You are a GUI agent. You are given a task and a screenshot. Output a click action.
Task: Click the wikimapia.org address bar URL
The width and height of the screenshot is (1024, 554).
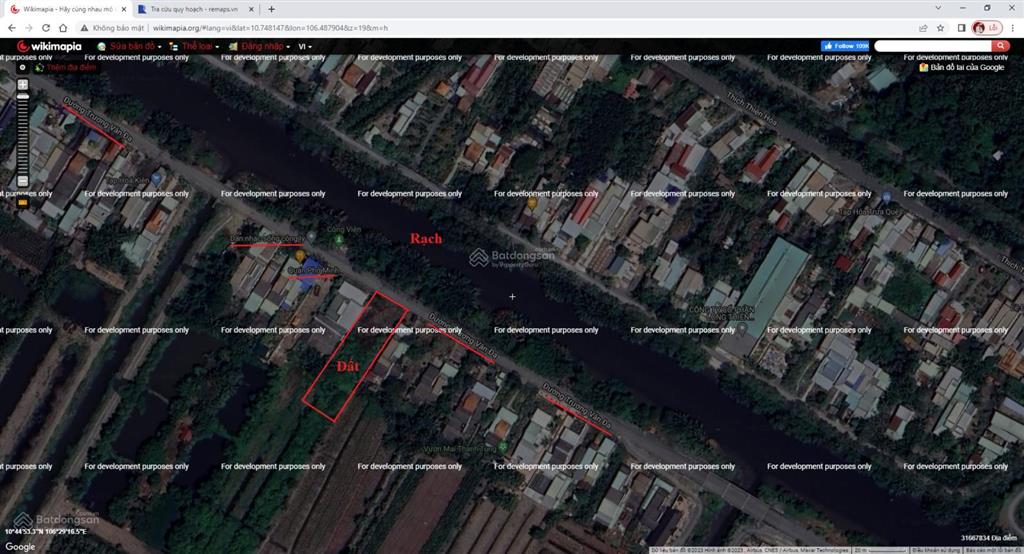[270, 28]
